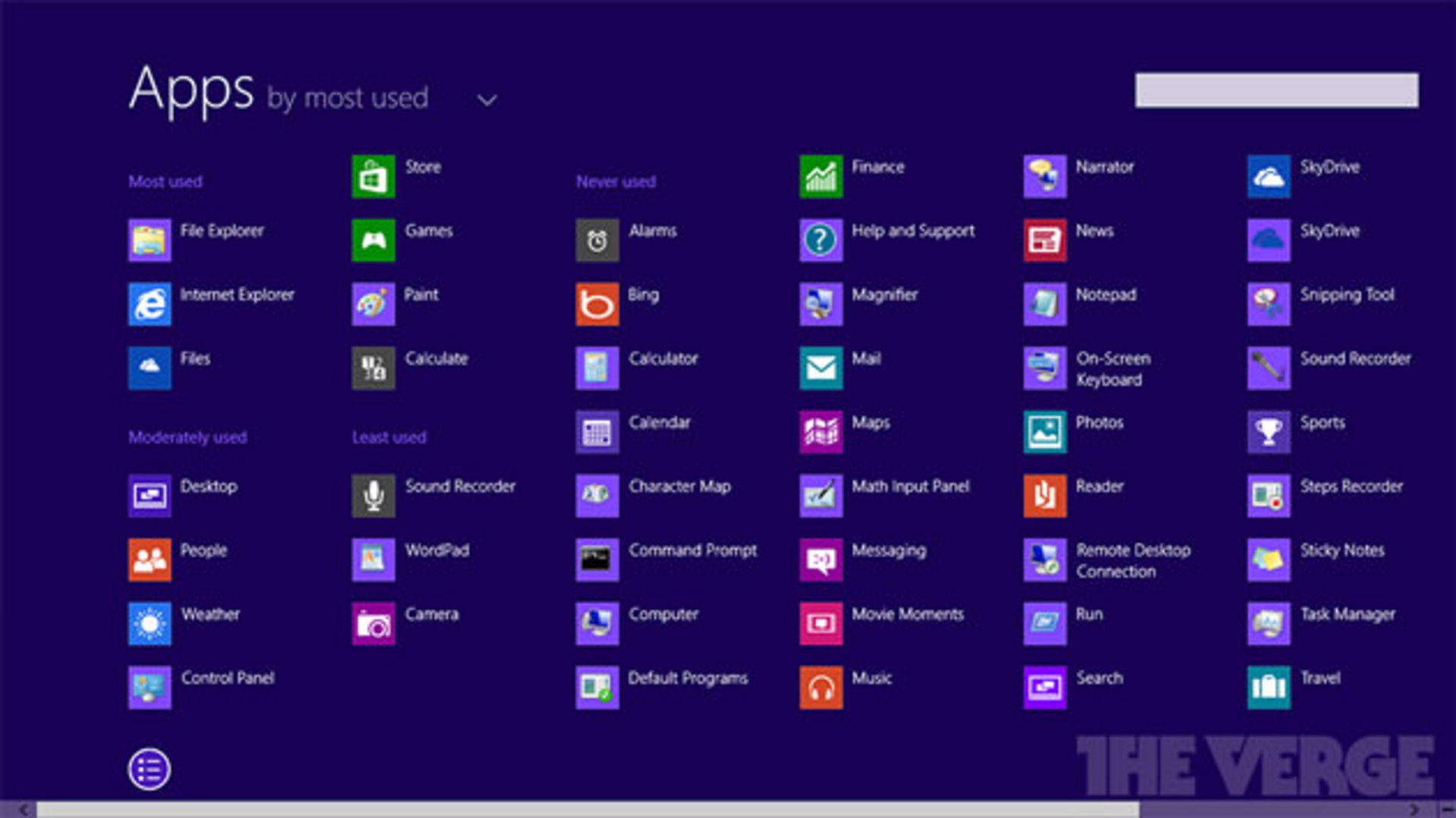Image resolution: width=1456 pixels, height=818 pixels.
Task: Open the Travel app icon
Action: (1269, 688)
